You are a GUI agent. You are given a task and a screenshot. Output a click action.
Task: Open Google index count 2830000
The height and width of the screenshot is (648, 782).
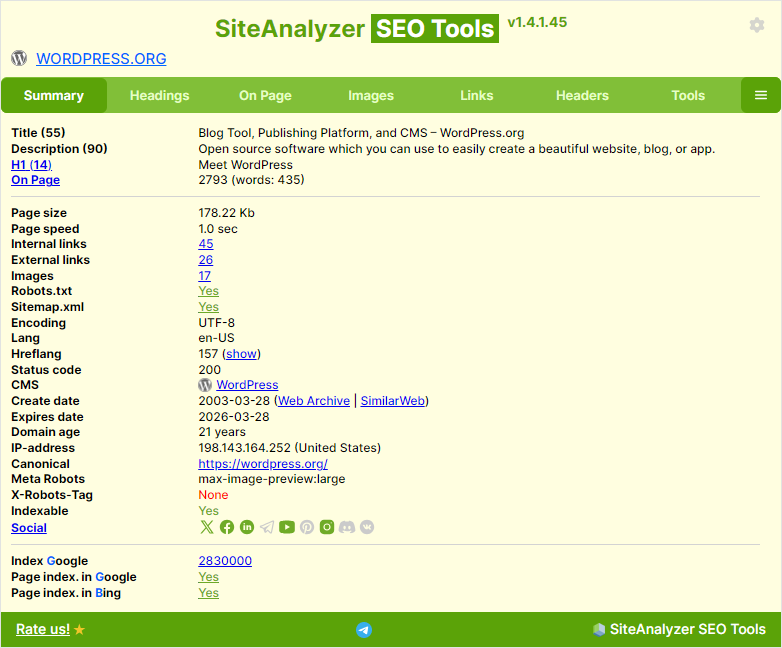(x=225, y=561)
